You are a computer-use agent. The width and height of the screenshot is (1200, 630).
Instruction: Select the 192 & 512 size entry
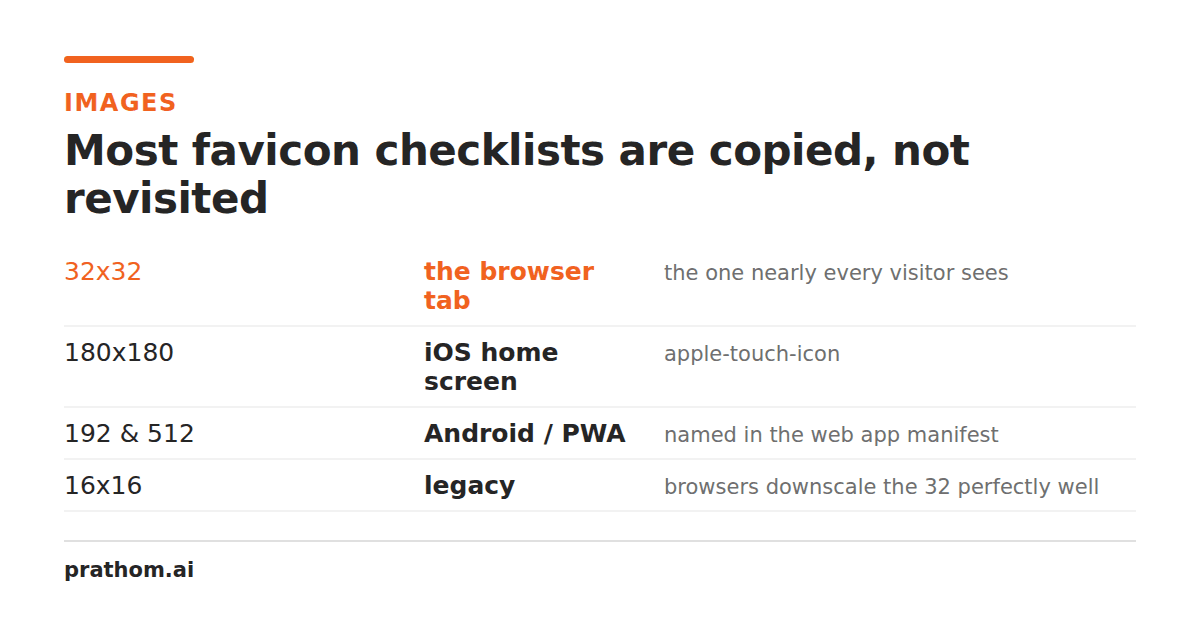click(129, 434)
